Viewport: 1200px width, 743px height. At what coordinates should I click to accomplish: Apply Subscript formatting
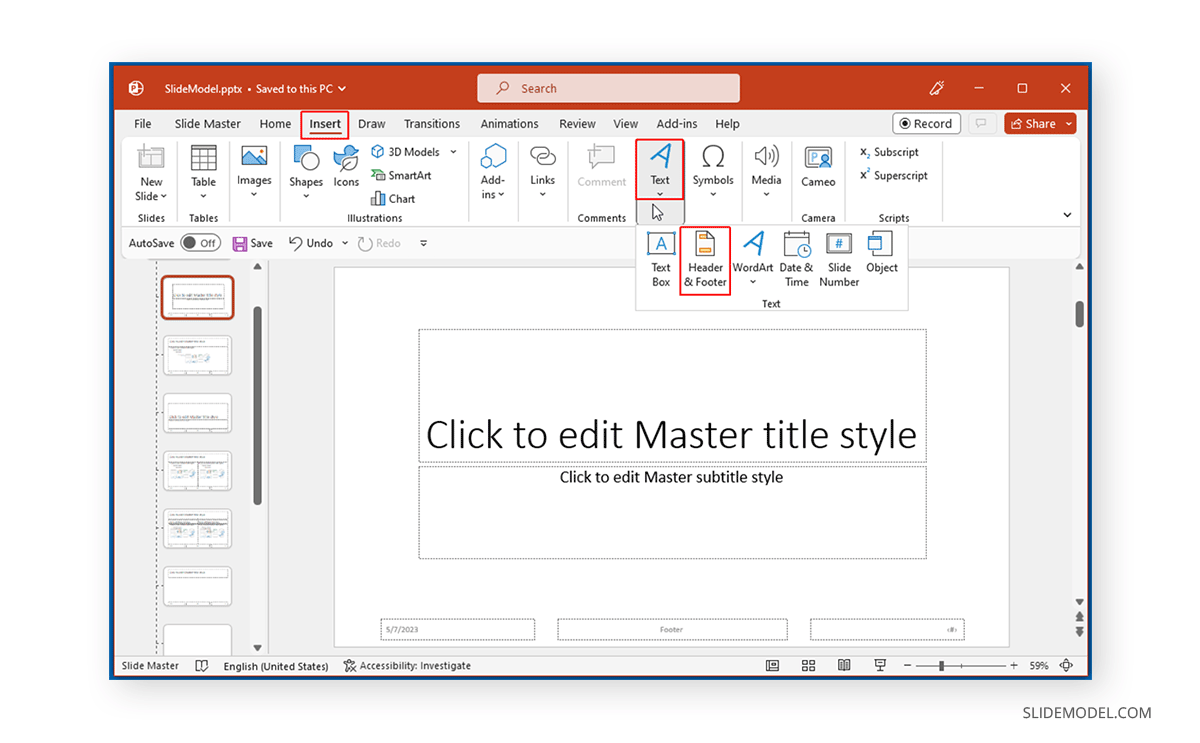pos(889,152)
